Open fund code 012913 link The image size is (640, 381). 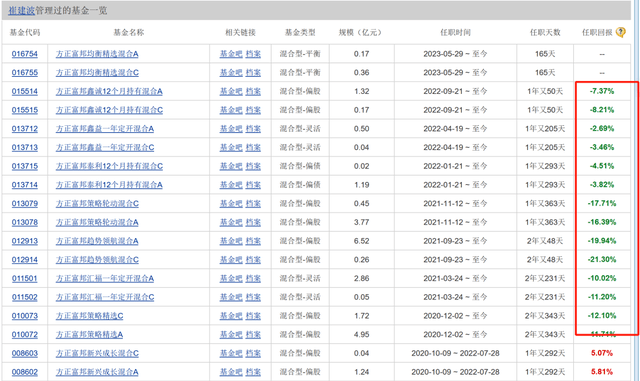(x=24, y=241)
